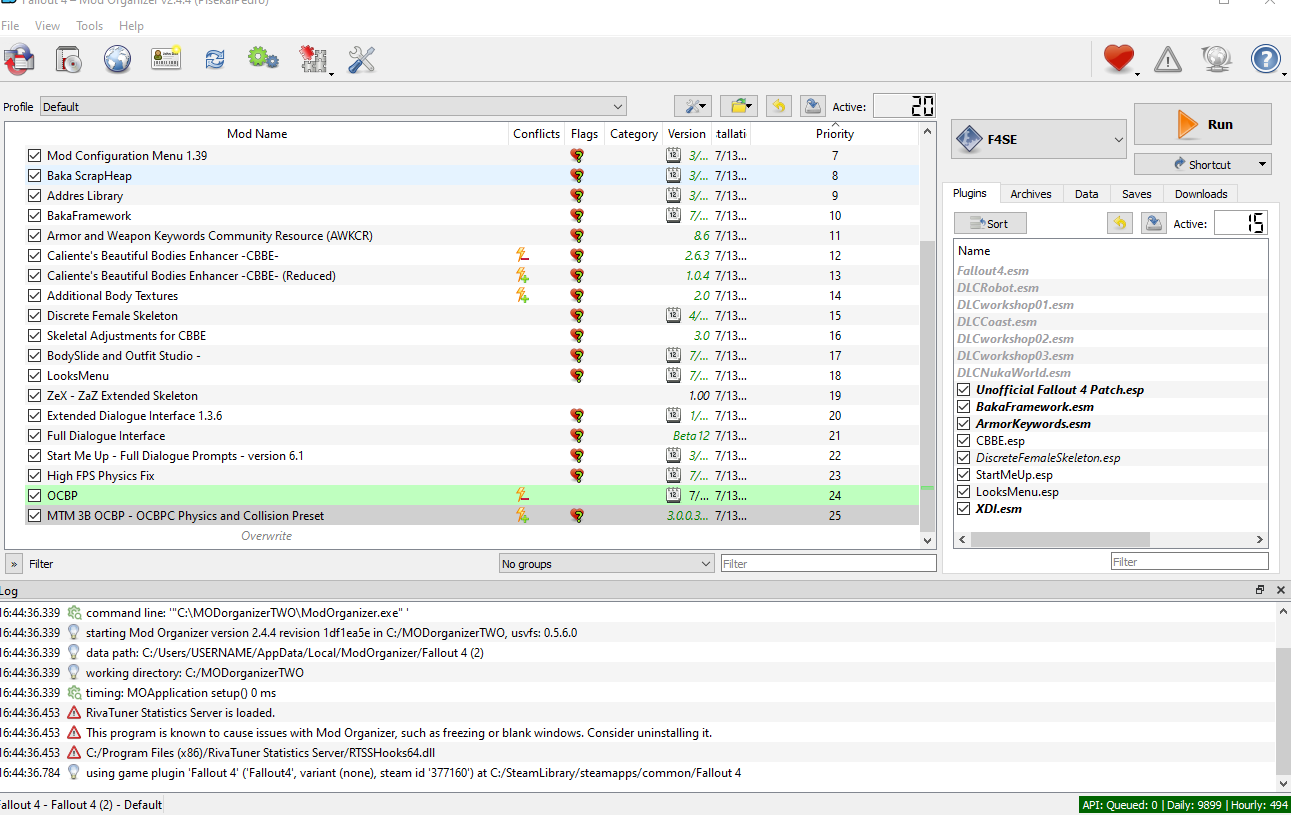This screenshot has height=815, width=1291.
Task: Open the executables gears icon
Action: tap(263, 60)
